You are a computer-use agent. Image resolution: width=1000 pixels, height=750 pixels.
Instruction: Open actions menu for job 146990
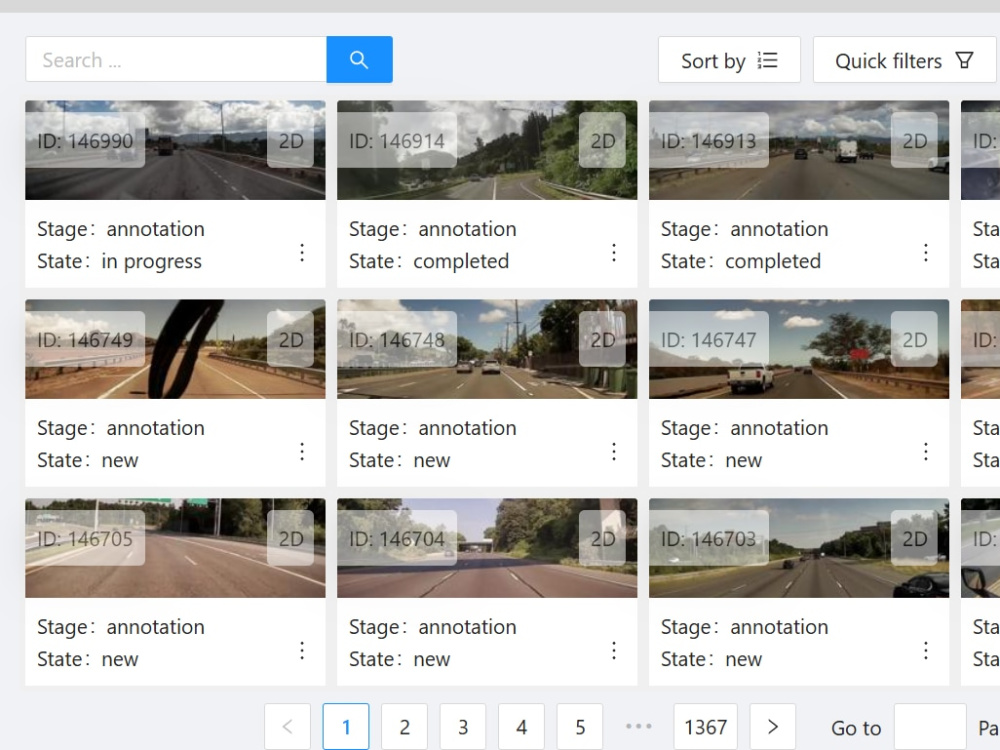[302, 253]
